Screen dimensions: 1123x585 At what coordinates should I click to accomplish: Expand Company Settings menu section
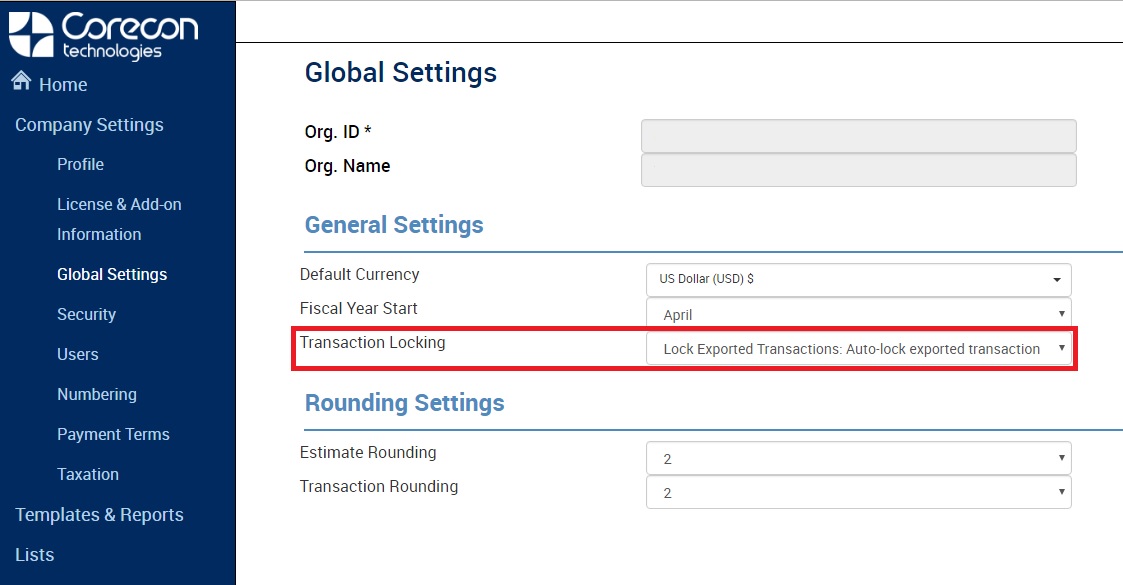click(x=90, y=125)
